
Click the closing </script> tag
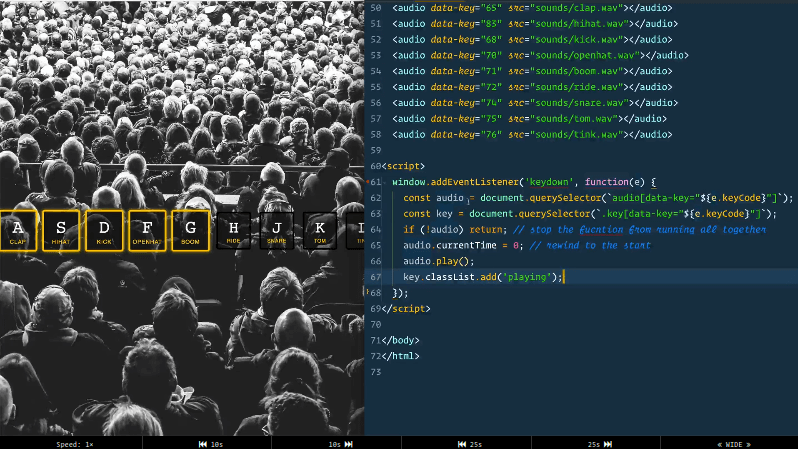pos(406,308)
